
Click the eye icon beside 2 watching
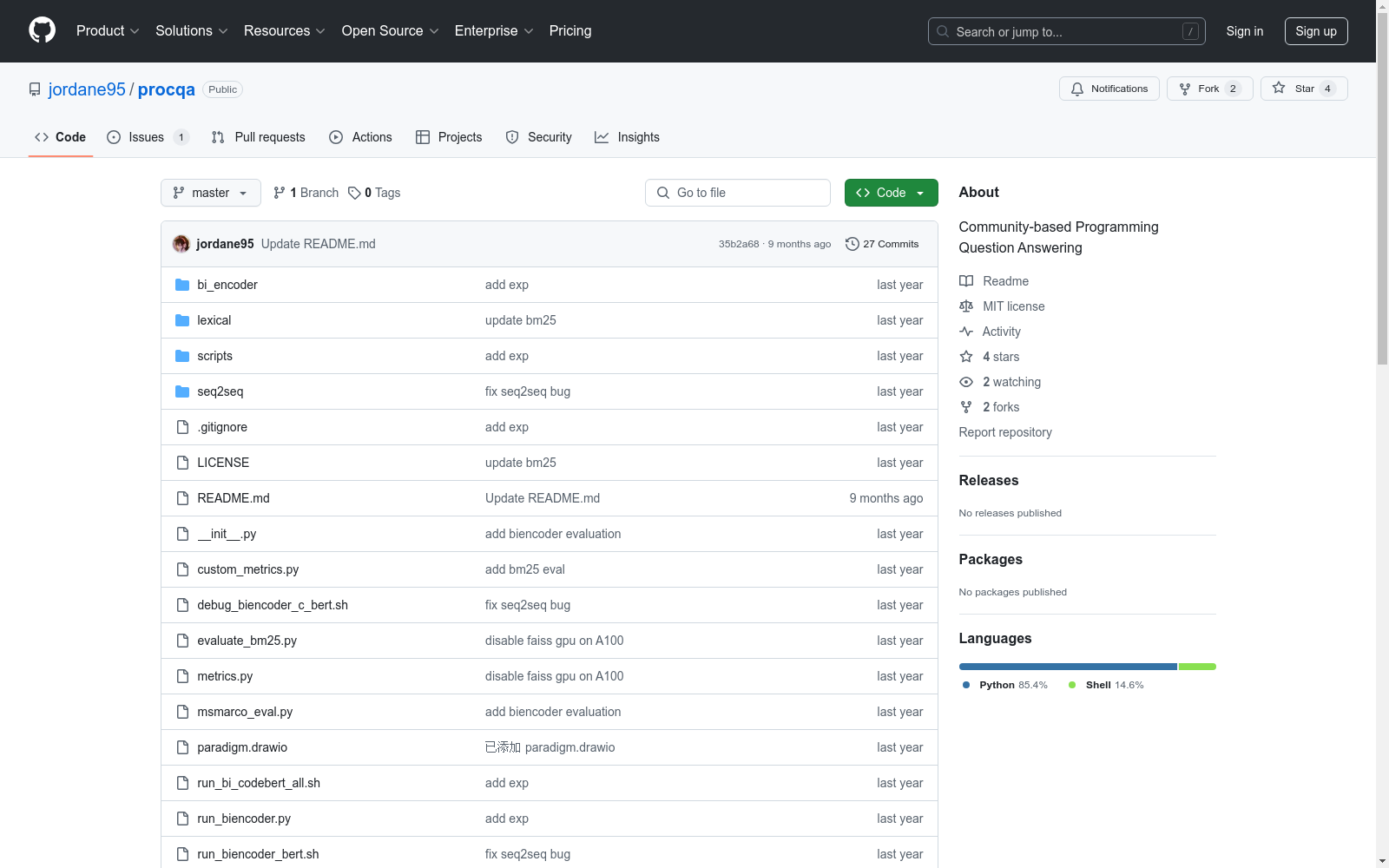coord(966,382)
